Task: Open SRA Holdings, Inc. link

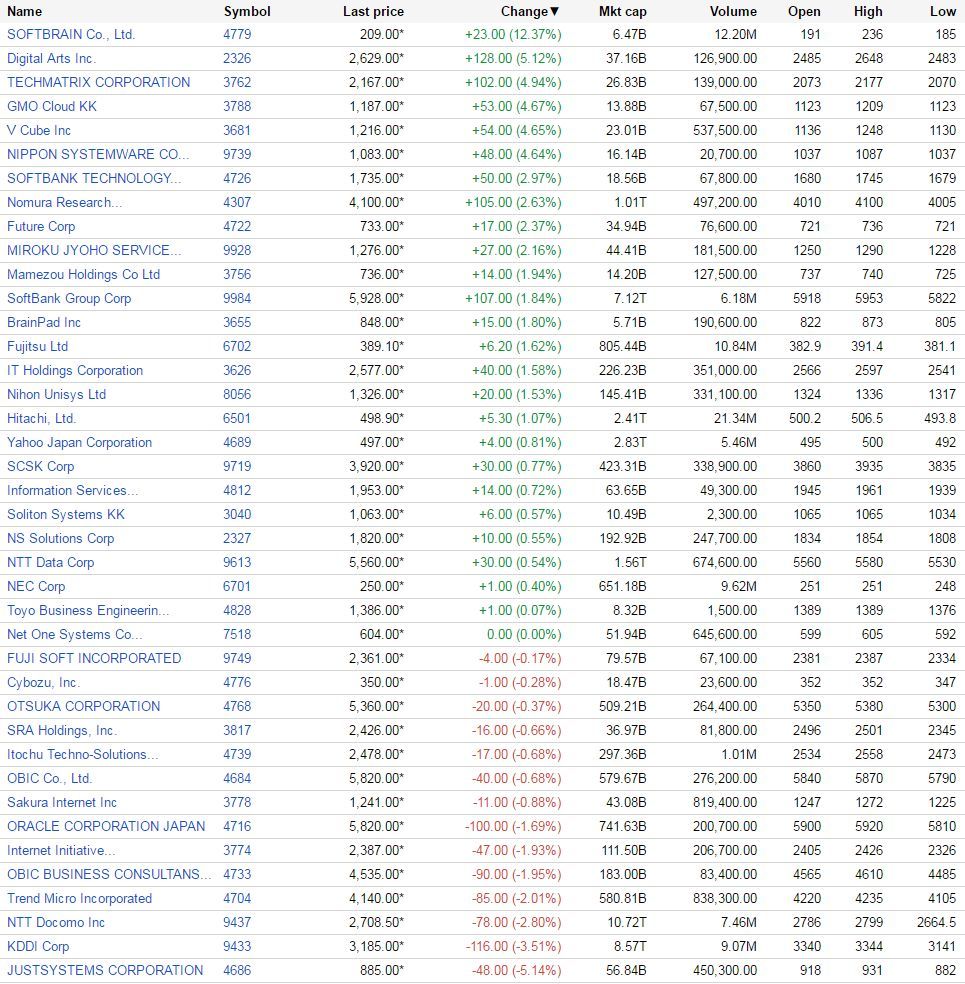Action: pos(62,730)
